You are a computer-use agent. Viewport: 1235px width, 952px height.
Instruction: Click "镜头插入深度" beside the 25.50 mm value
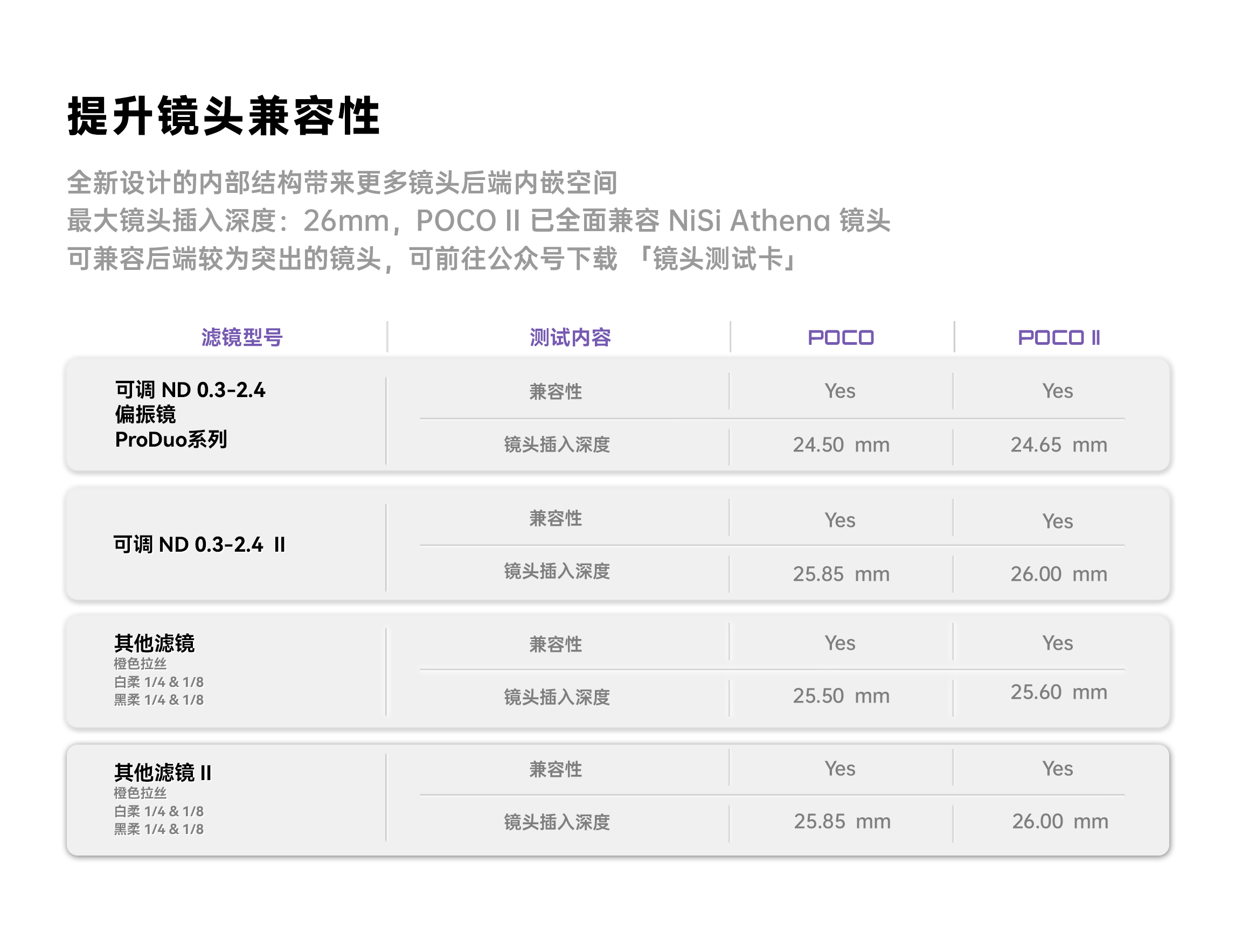click(557, 697)
